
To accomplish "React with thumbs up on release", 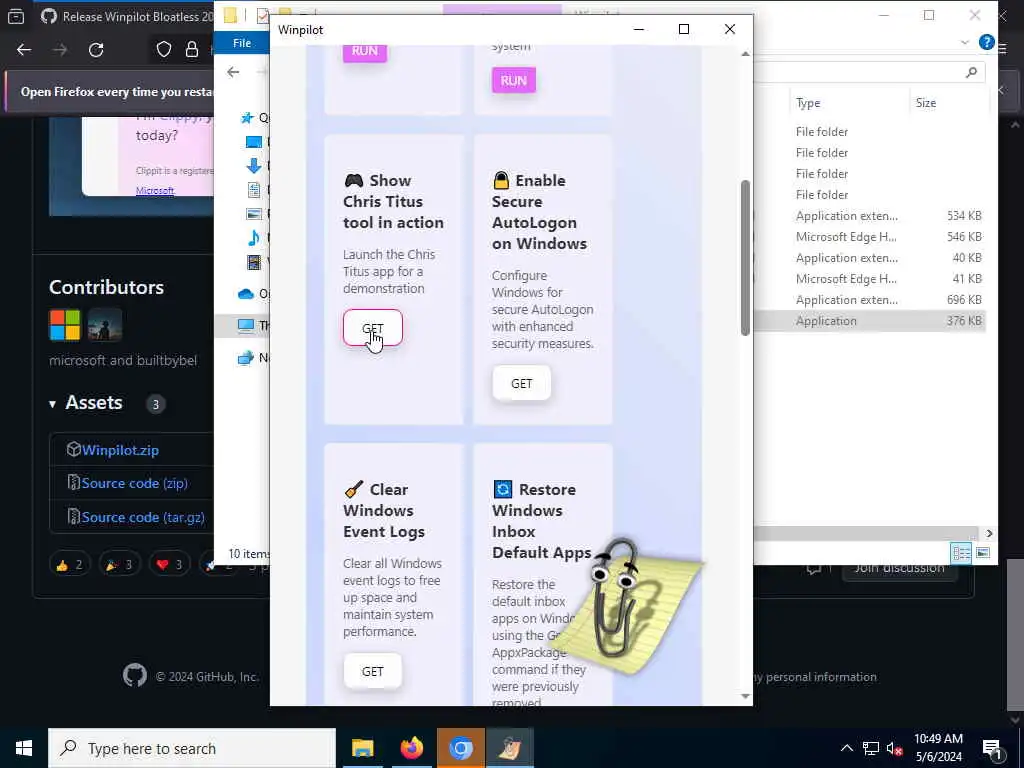I will pyautogui.click(x=69, y=565).
